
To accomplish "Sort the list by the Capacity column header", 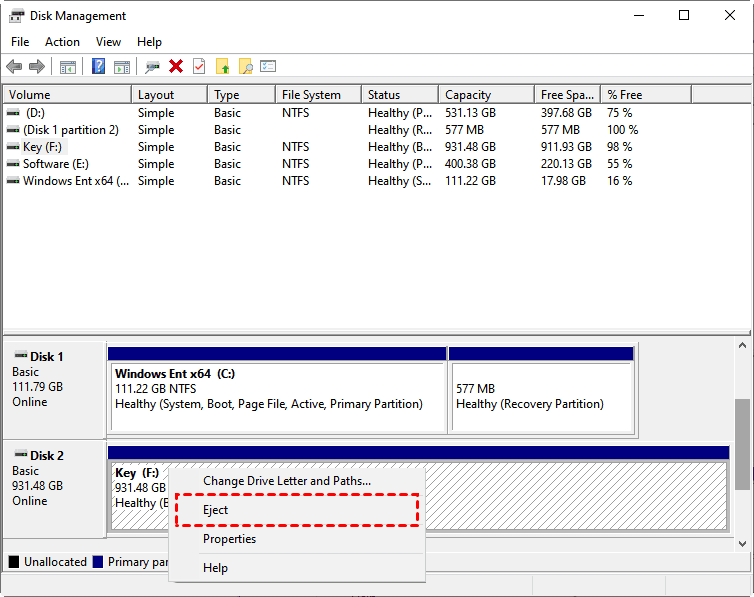I will (x=468, y=95).
